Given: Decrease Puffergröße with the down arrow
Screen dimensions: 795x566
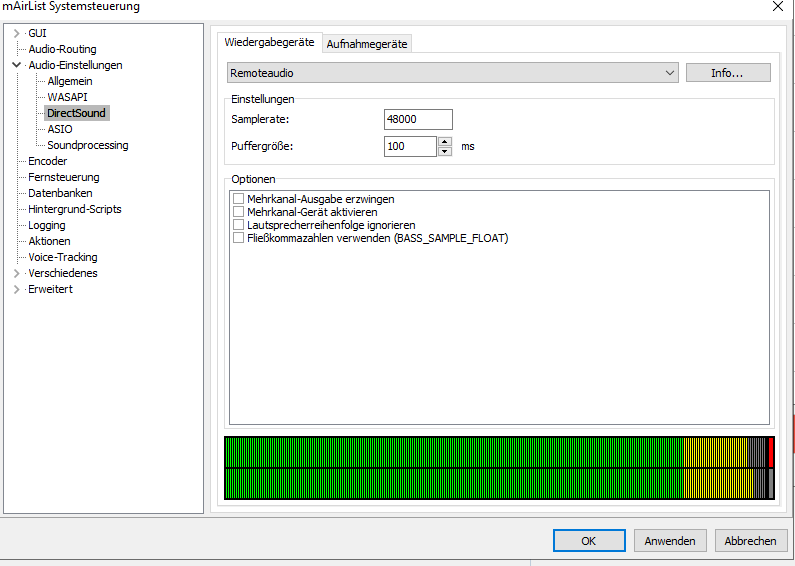Looking at the screenshot, I should pyautogui.click(x=445, y=151).
